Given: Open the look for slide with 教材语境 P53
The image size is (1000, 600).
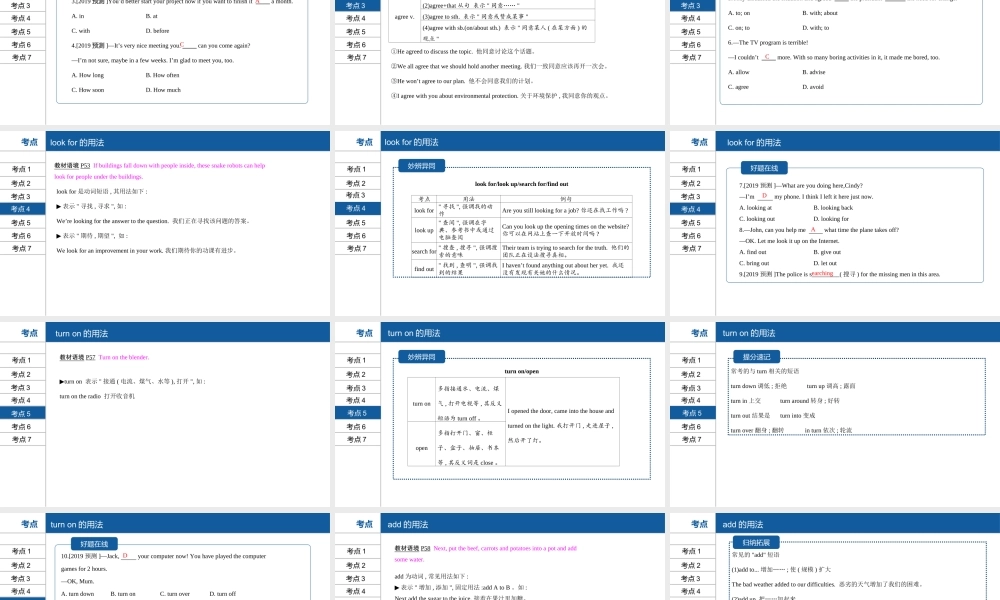Looking at the screenshot, I should tap(165, 223).
